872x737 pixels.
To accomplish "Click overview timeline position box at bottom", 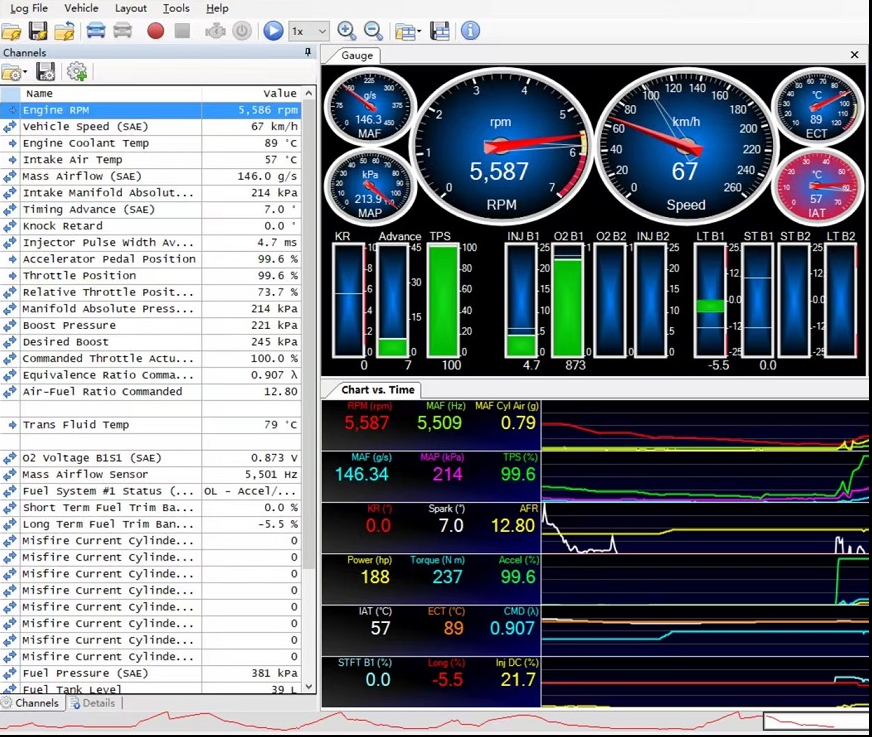I will pyautogui.click(x=815, y=721).
